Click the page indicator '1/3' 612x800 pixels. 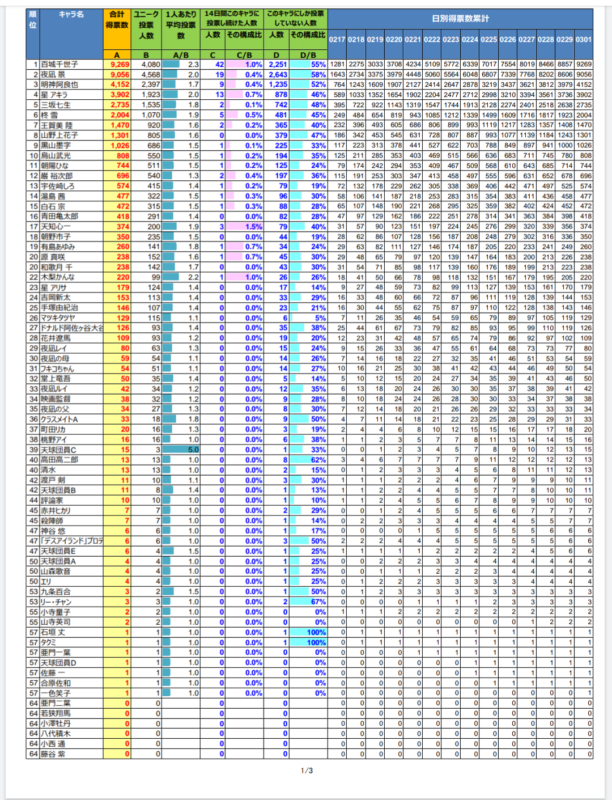click(x=307, y=770)
